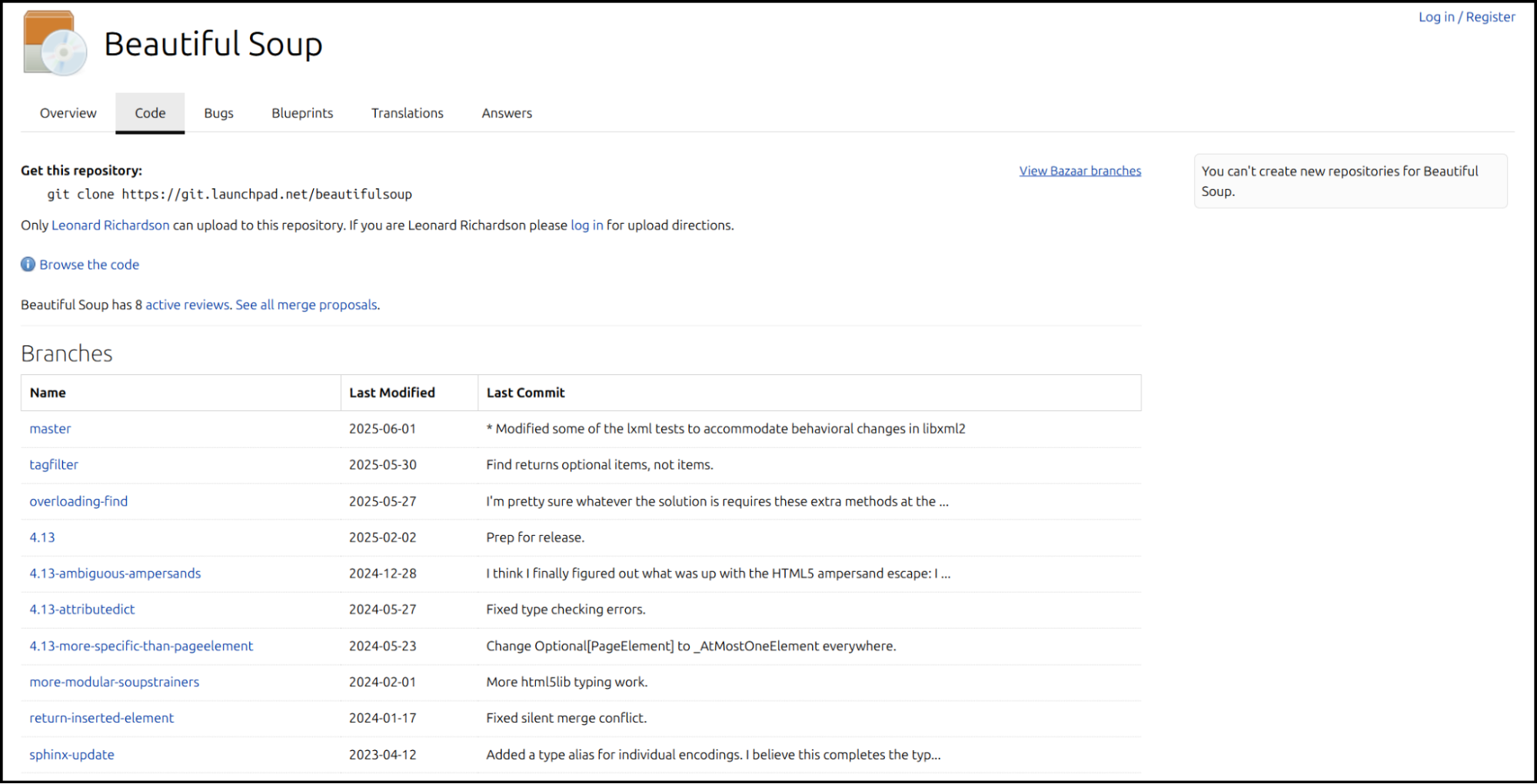
Task: Click 'Fixed type checking errors.' commit message
Action: pyautogui.click(x=566, y=610)
